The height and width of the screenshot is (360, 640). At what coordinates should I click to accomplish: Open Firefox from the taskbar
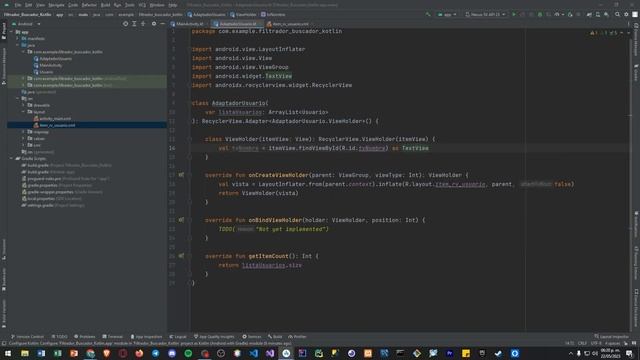point(139,353)
